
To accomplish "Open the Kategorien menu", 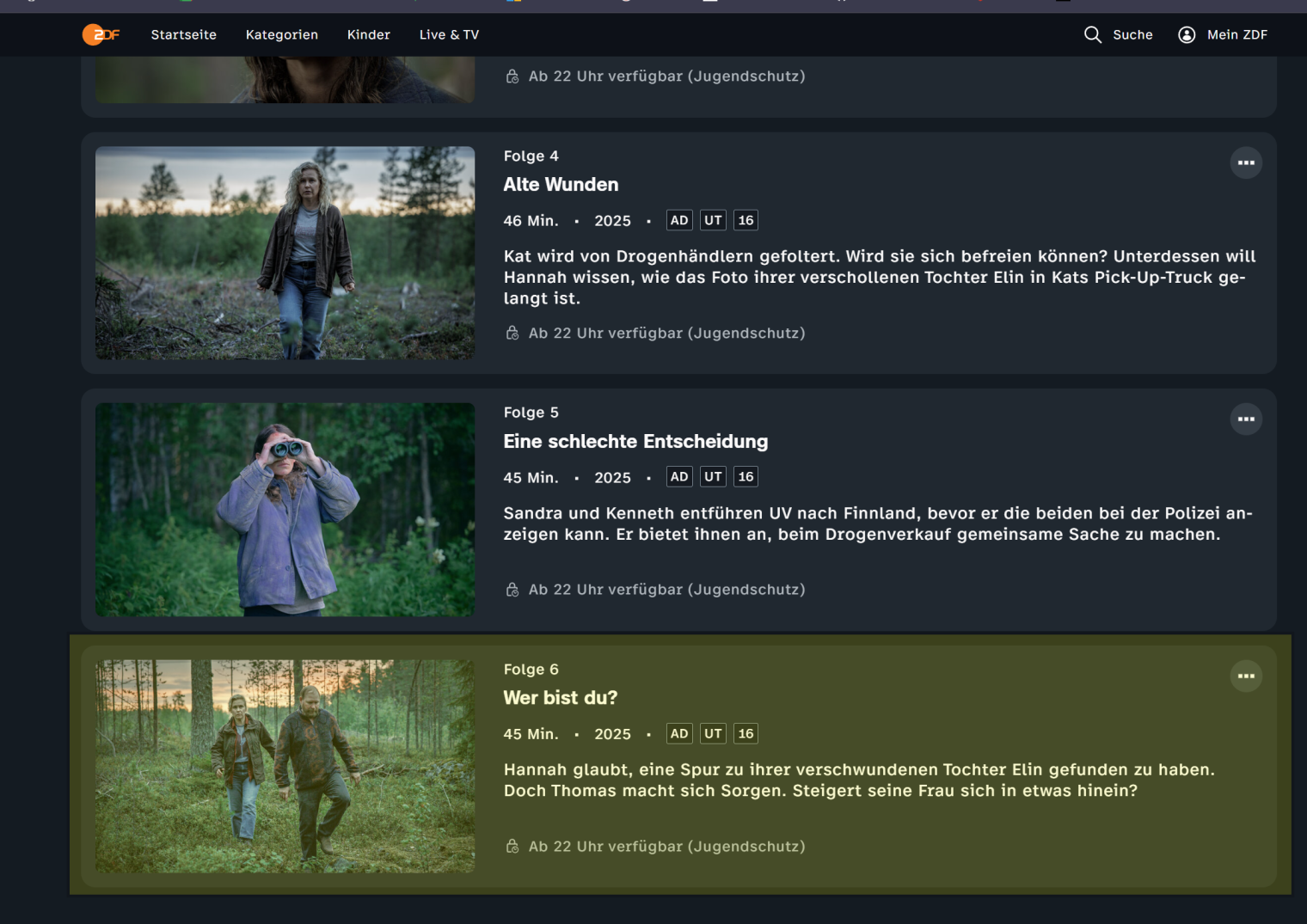I will (x=282, y=34).
